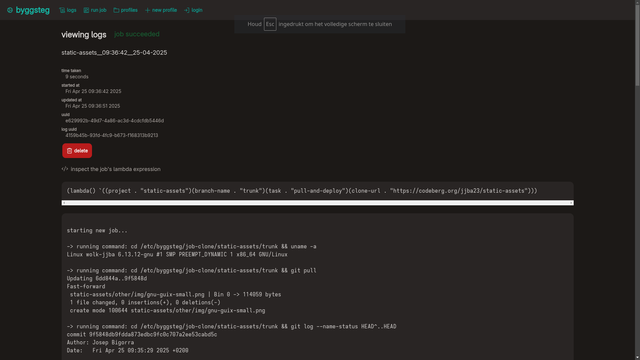Image resolution: width=640 pixels, height=360 pixels.
Task: Click the run job icon
Action: click(x=86, y=10)
